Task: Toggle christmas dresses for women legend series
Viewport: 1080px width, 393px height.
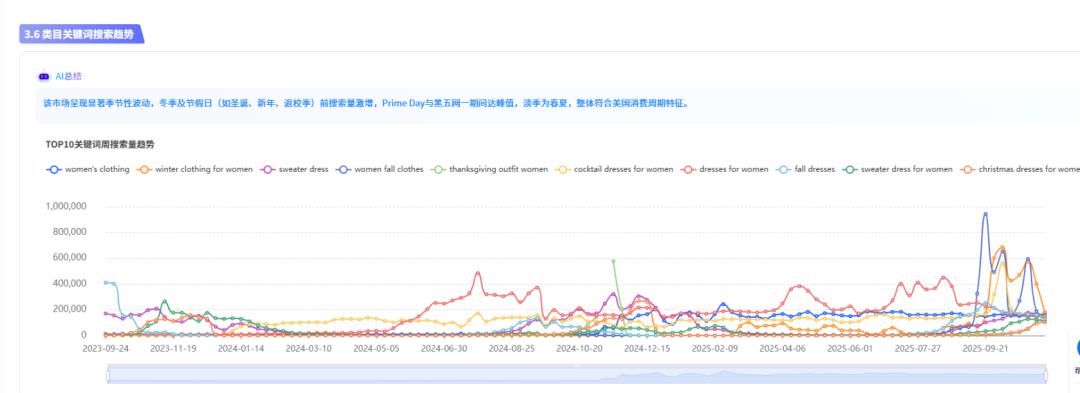Action: pos(1019,169)
